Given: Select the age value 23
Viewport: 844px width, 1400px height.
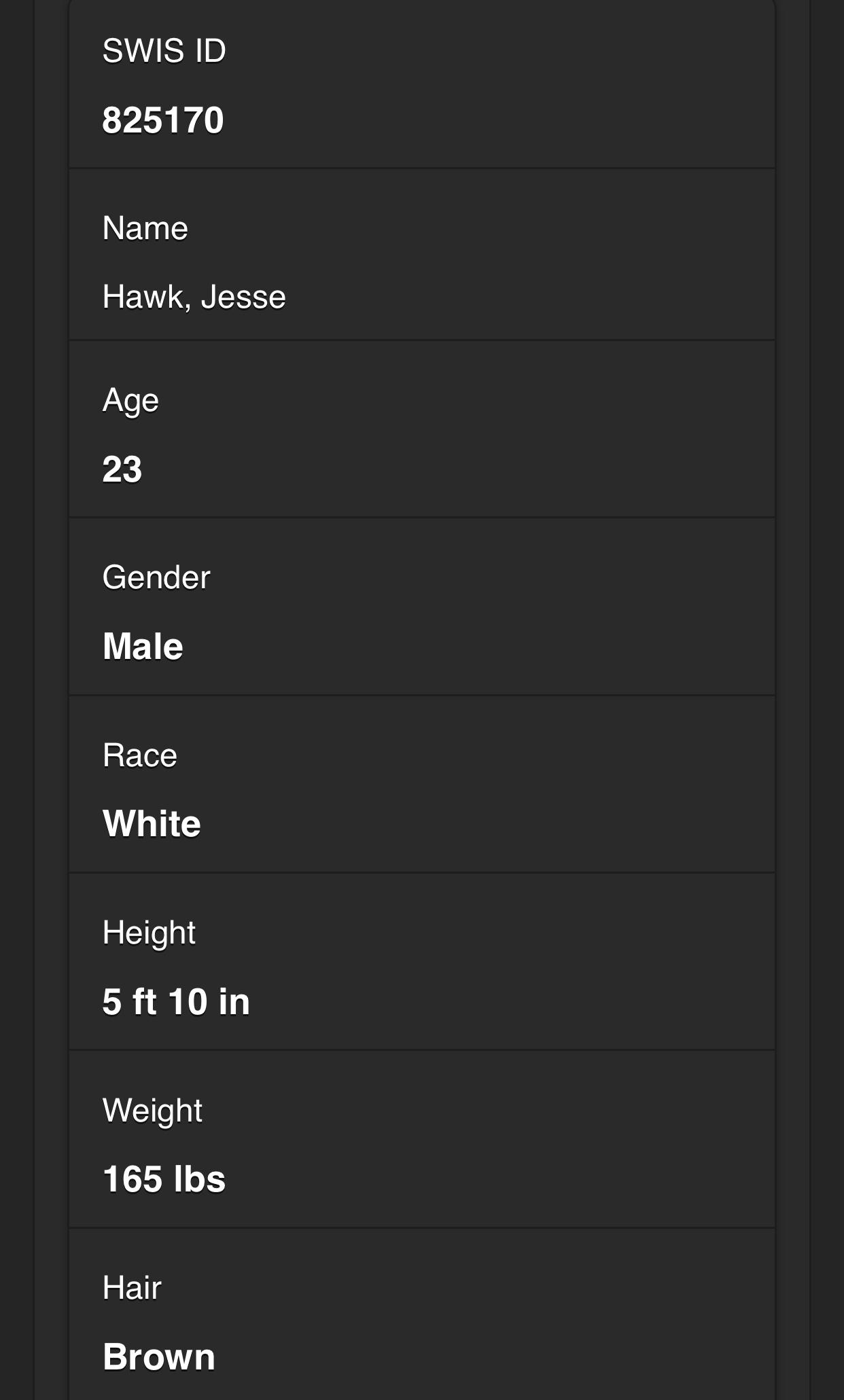Looking at the screenshot, I should coord(122,469).
